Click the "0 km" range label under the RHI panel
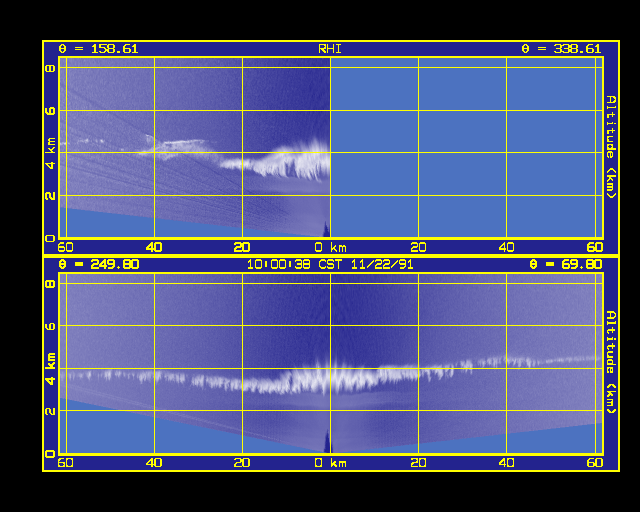This screenshot has height=512, width=640. [330, 247]
